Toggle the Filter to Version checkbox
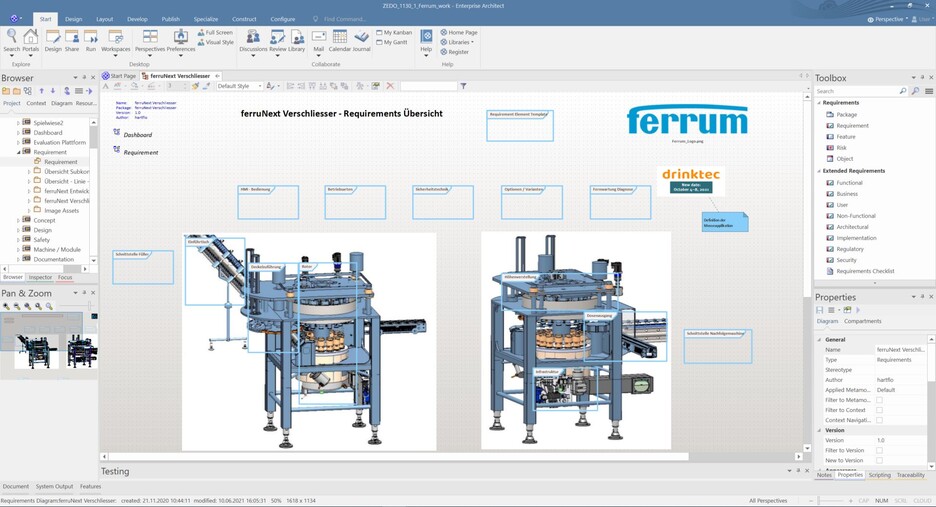 click(x=879, y=450)
